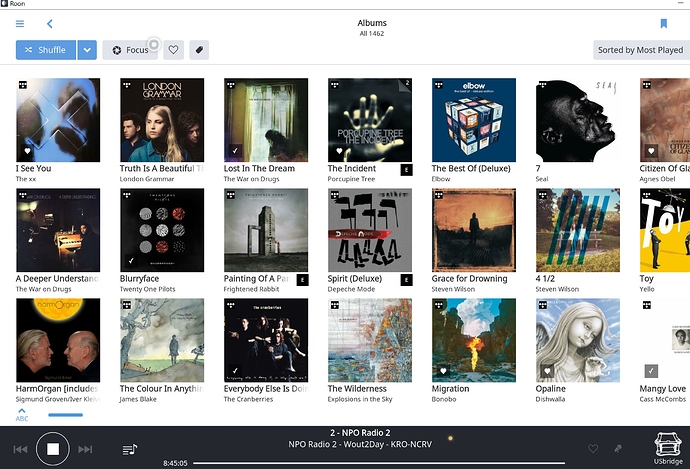Open Depeche Mode artist link

click(351, 289)
